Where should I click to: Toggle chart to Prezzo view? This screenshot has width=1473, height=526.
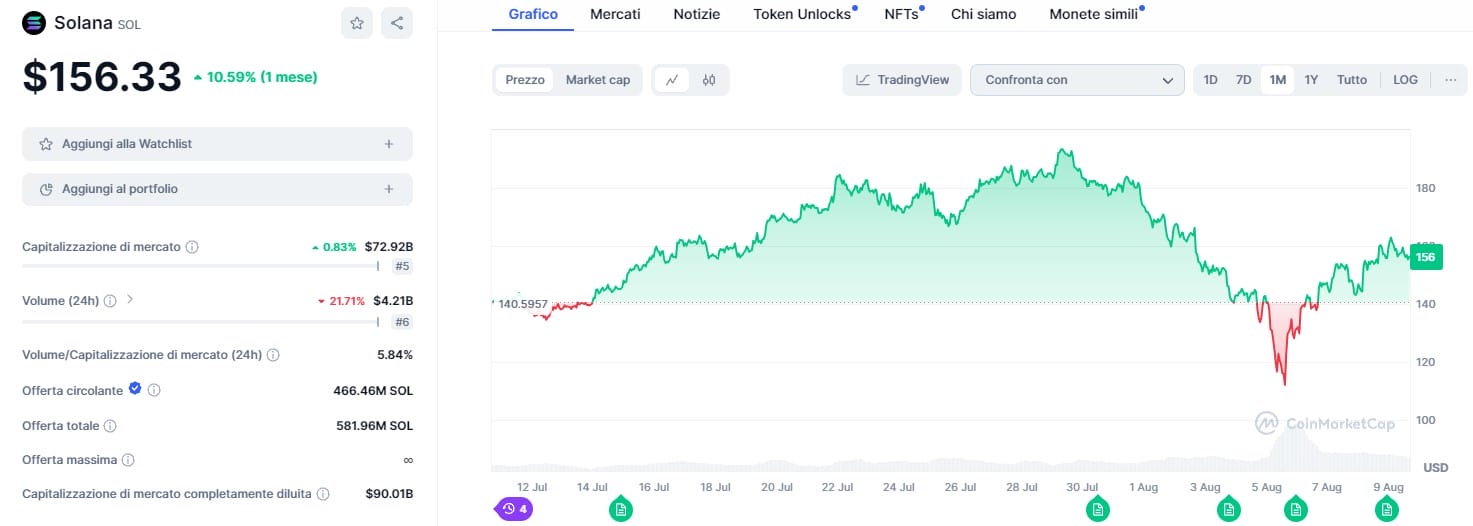[525, 80]
